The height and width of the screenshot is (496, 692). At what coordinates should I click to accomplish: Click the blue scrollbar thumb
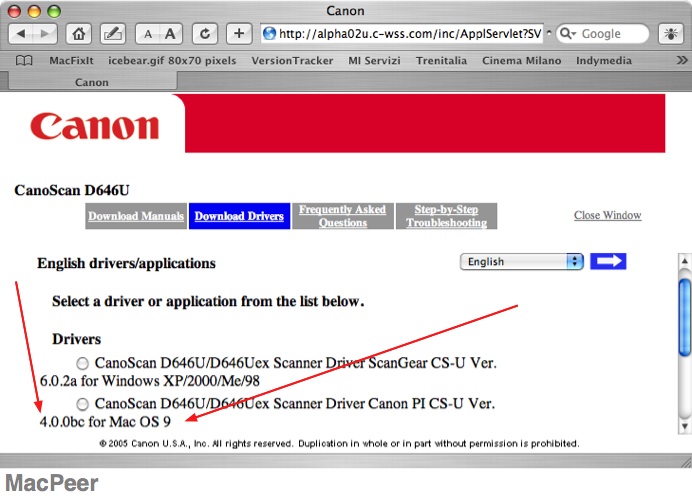(685, 317)
